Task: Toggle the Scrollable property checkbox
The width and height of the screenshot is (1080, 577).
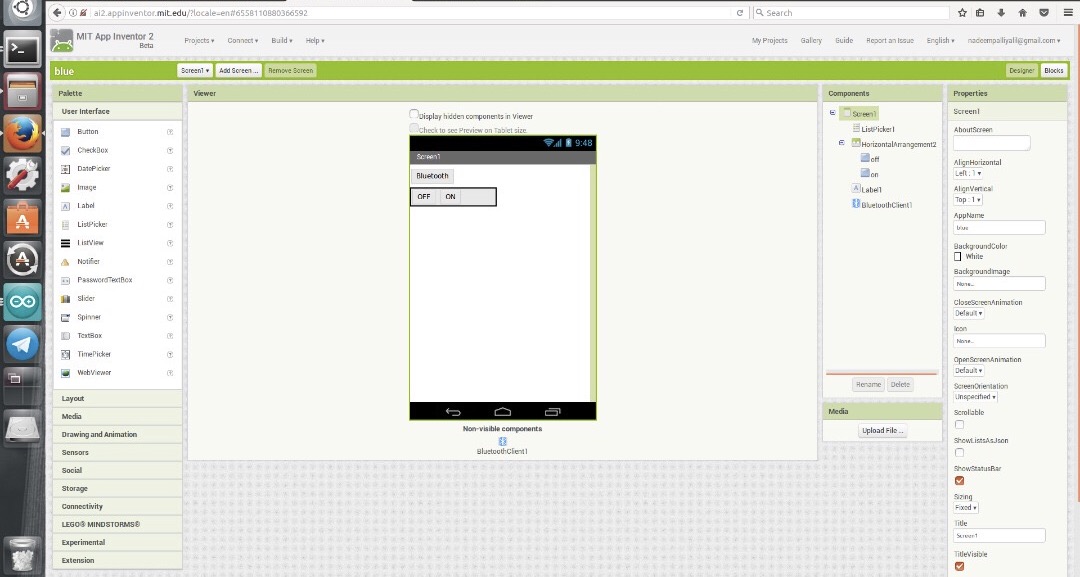Action: click(x=959, y=424)
